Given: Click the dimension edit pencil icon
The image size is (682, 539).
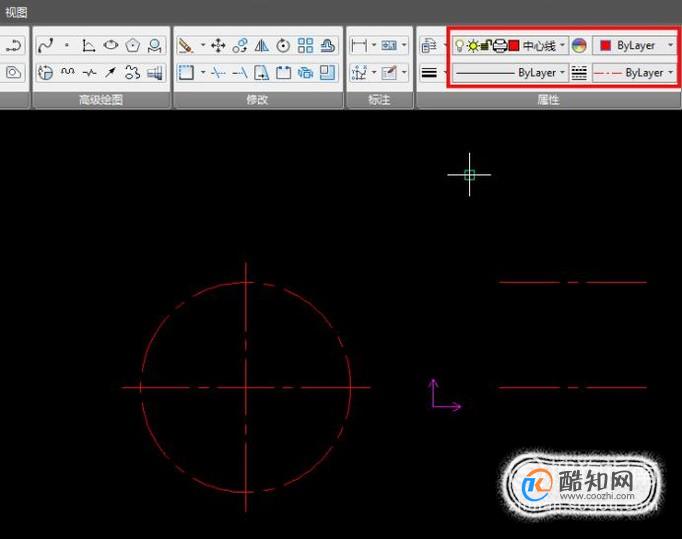Looking at the screenshot, I should click(x=389, y=72).
